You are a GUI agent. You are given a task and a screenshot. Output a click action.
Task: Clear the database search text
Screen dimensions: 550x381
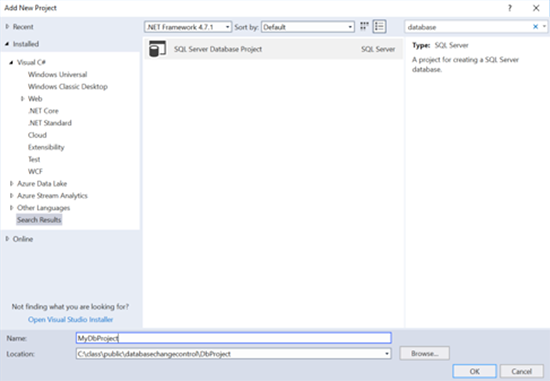535,27
